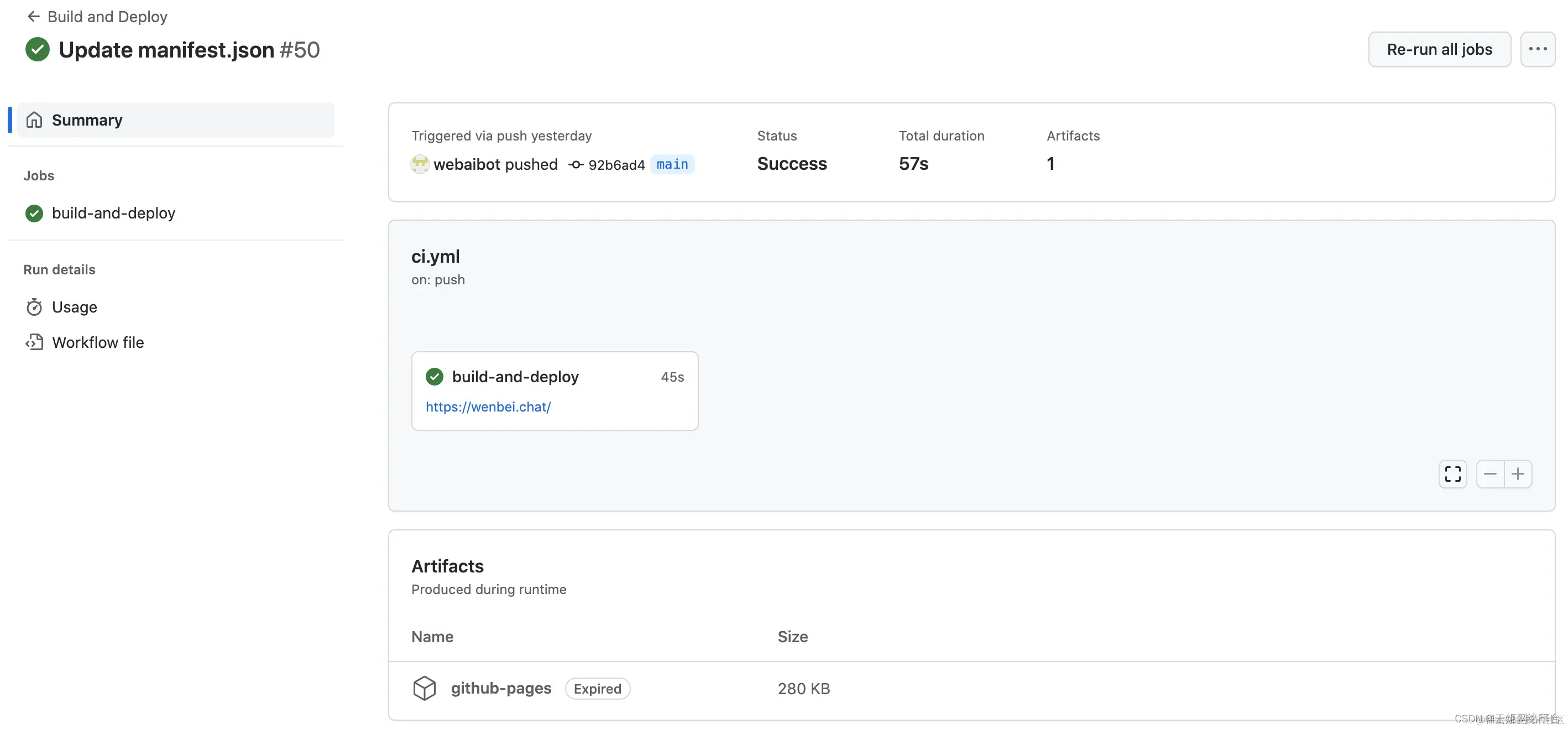The height and width of the screenshot is (729, 1568).
Task: Open the Usage run details
Action: pyautogui.click(x=74, y=307)
